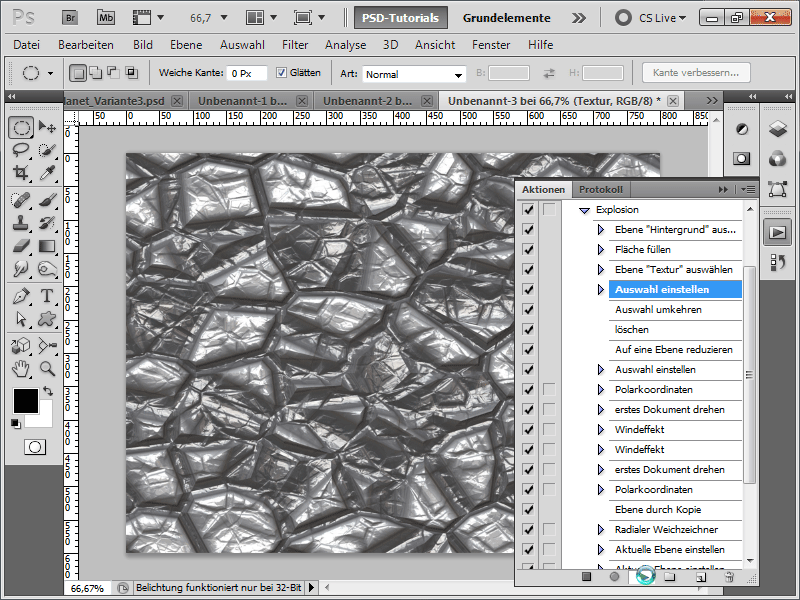Select the Clone Stamp tool
This screenshot has height=600, width=800.
(21, 223)
